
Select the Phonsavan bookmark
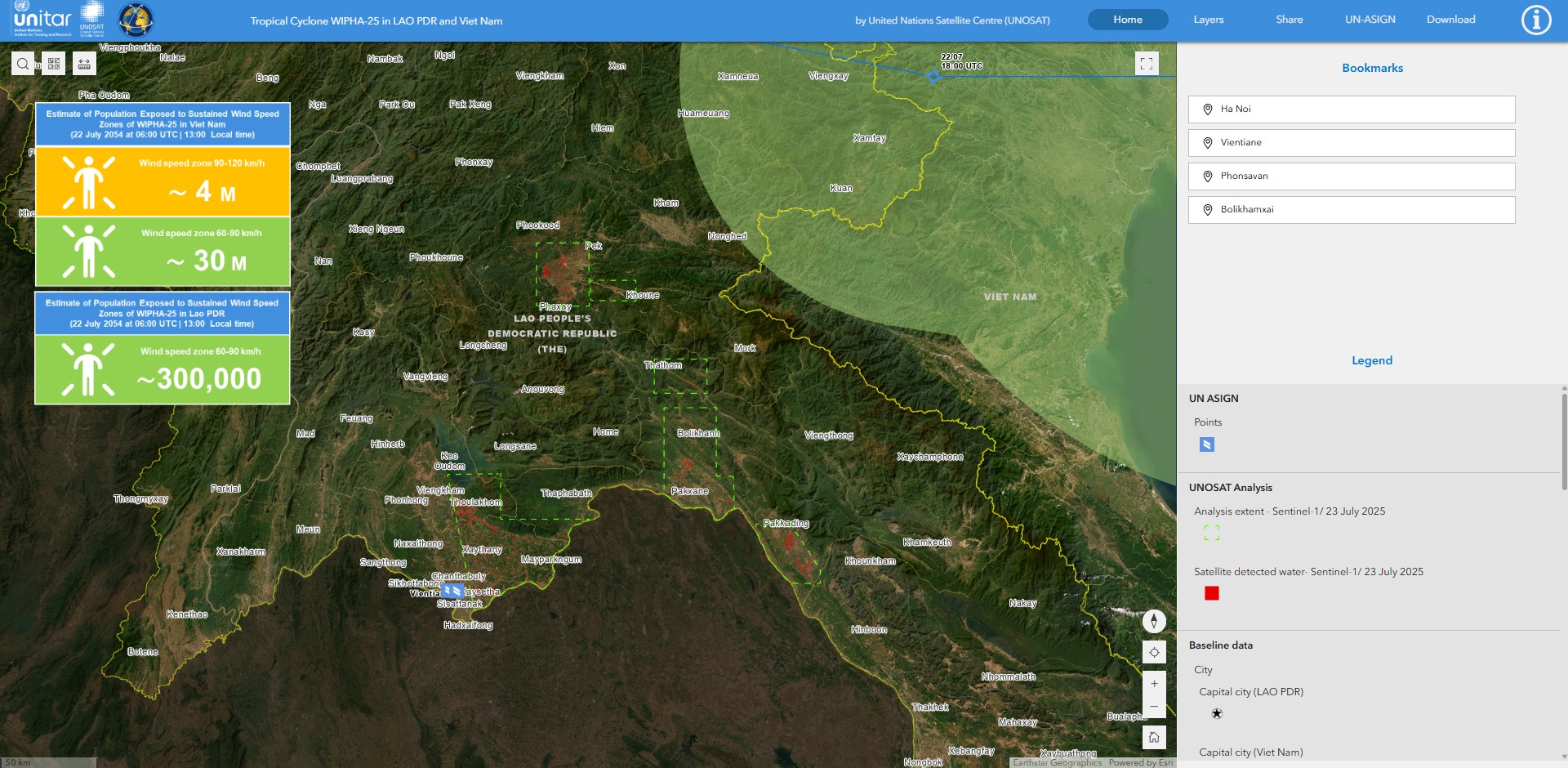1351,176
